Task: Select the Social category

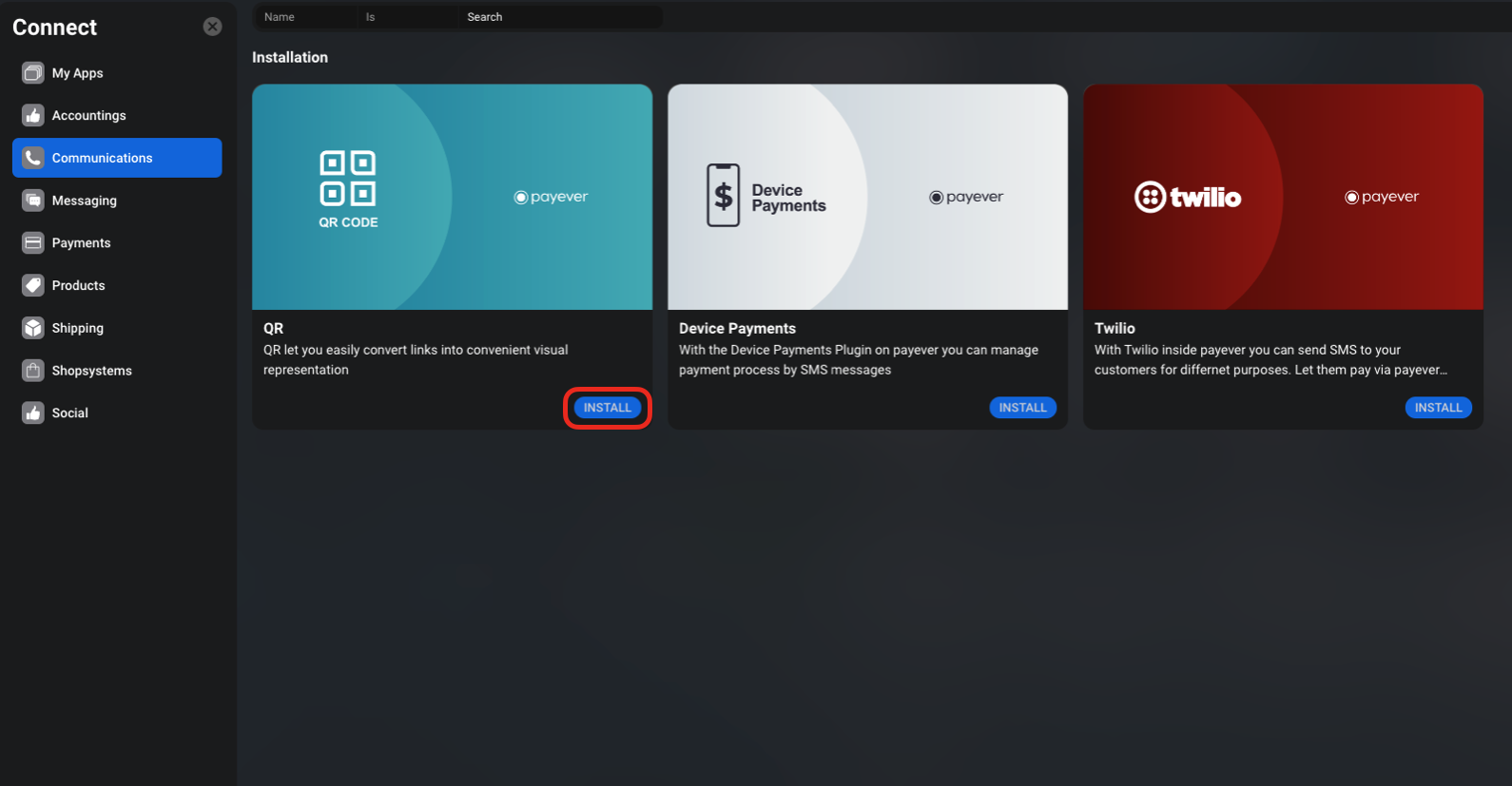Action: (117, 413)
